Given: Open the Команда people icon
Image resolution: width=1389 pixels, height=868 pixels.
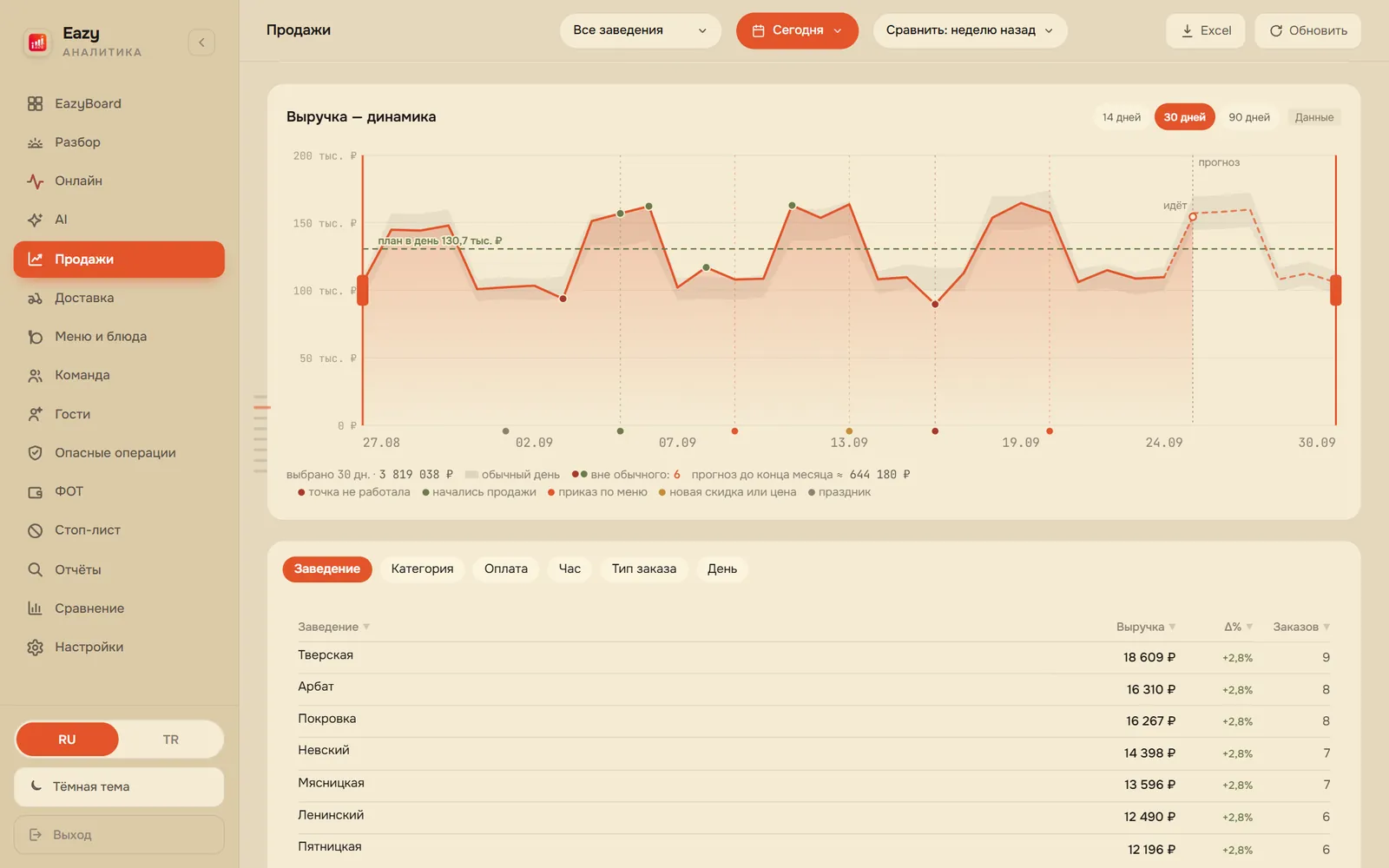Looking at the screenshot, I should point(35,375).
